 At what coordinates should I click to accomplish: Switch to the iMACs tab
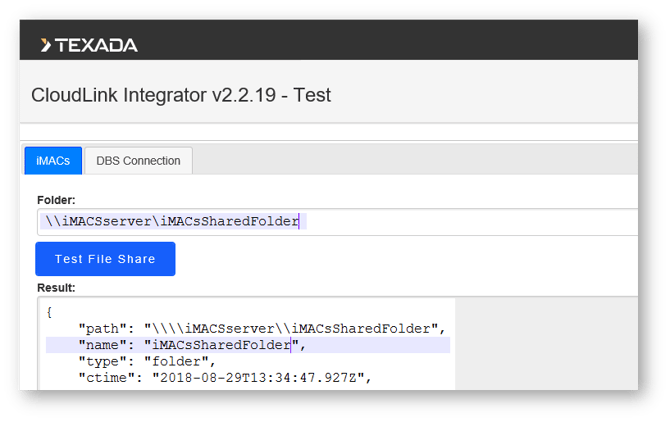pyautogui.click(x=53, y=161)
